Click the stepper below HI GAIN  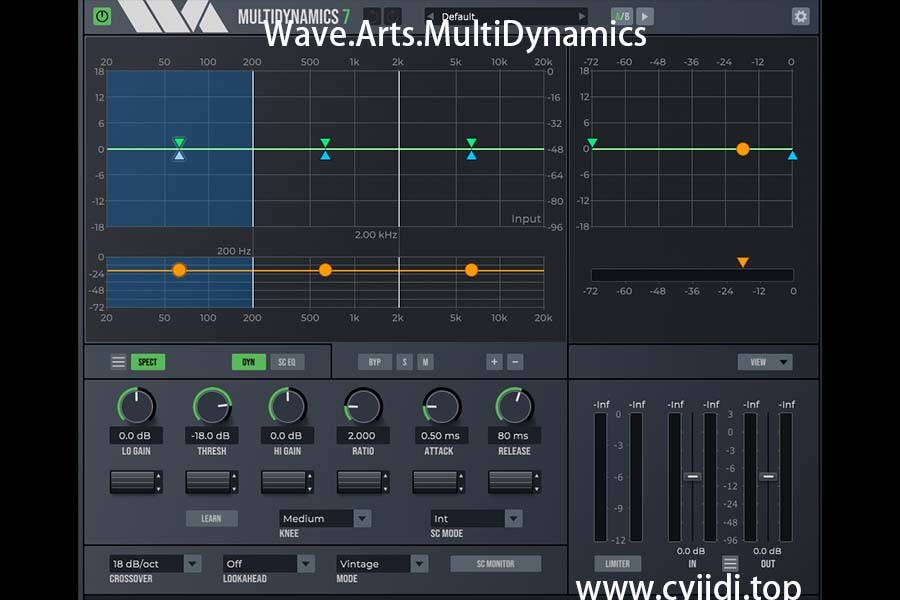(x=287, y=482)
